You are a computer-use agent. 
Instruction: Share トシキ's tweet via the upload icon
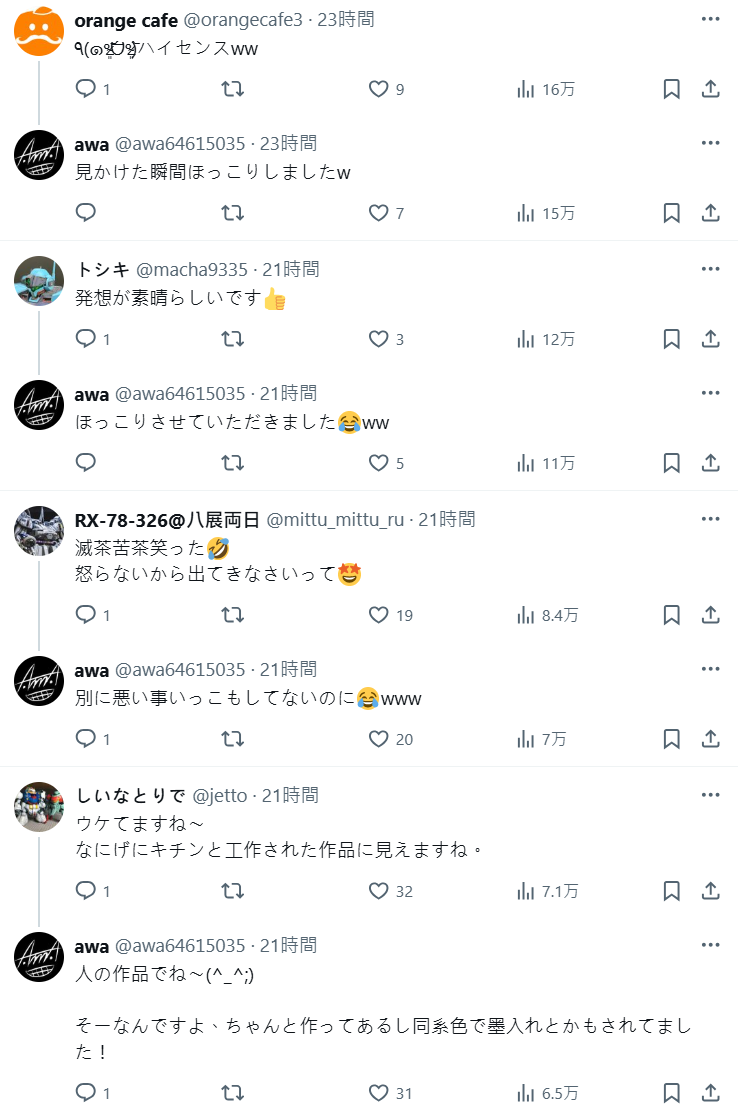pyautogui.click(x=710, y=339)
